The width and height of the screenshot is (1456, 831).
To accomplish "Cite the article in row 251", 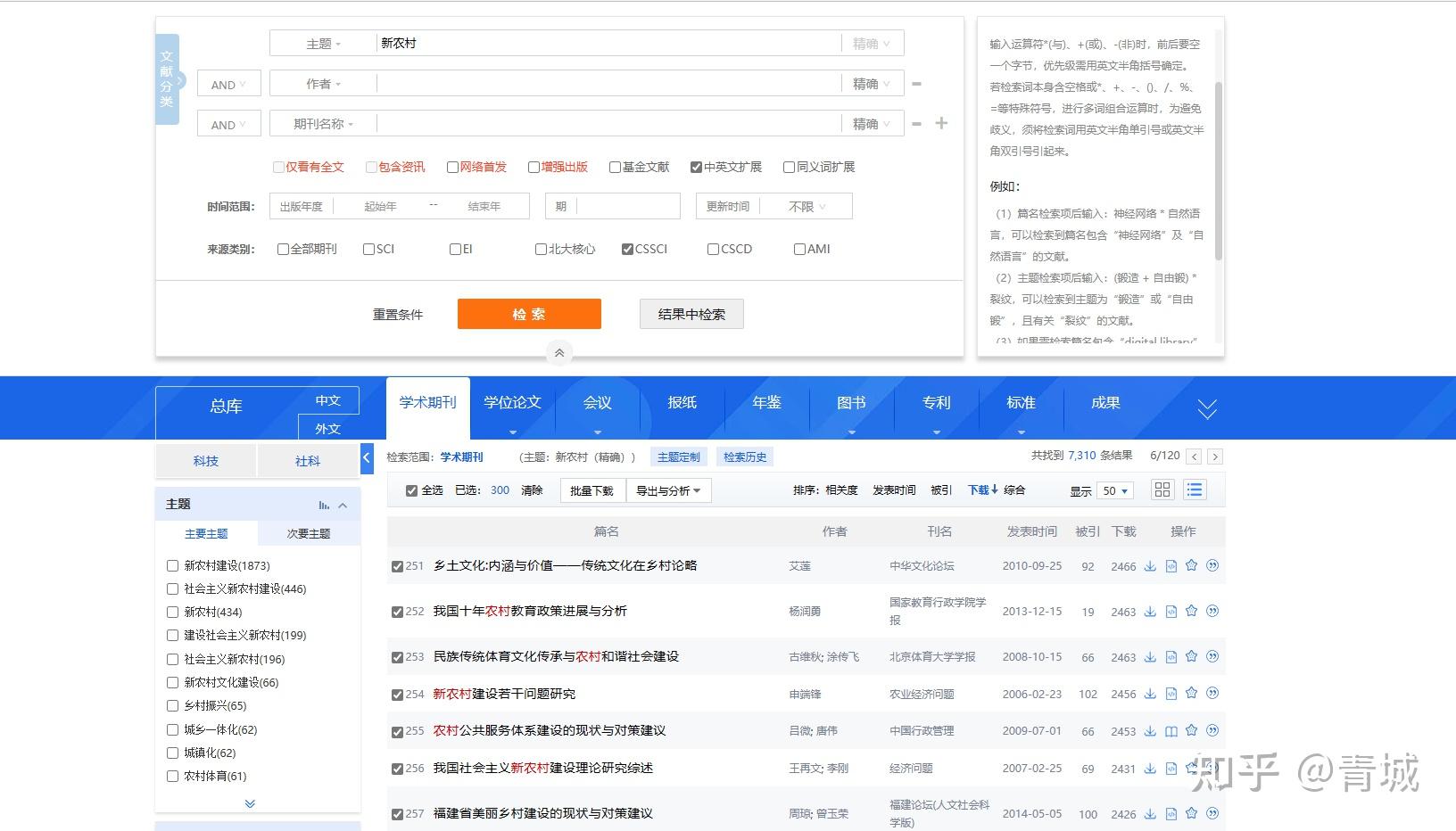I will coord(1212,565).
